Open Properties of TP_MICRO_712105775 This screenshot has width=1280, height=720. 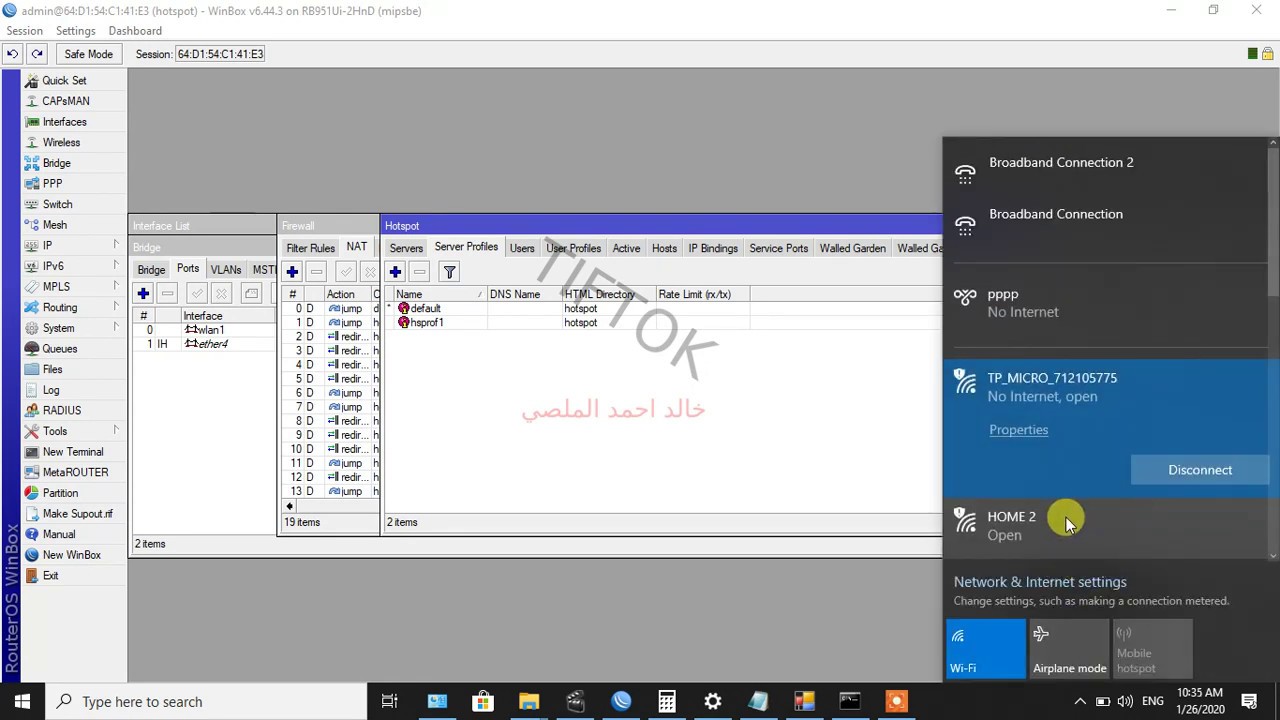tap(1018, 430)
